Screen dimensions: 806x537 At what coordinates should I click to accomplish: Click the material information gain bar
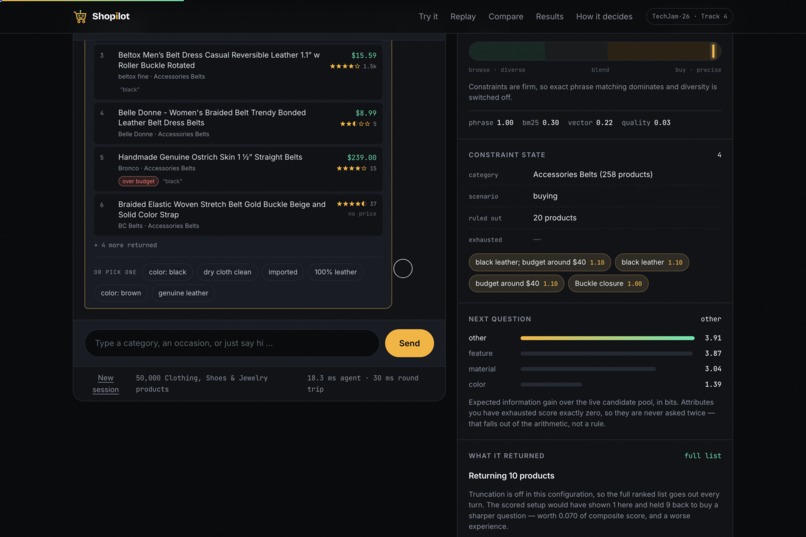coord(588,369)
